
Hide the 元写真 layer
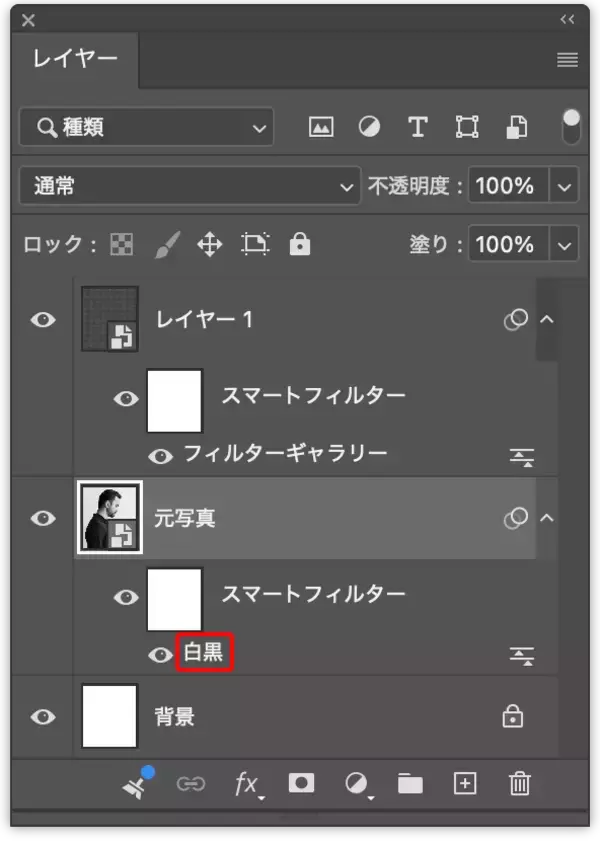[x=43, y=518]
